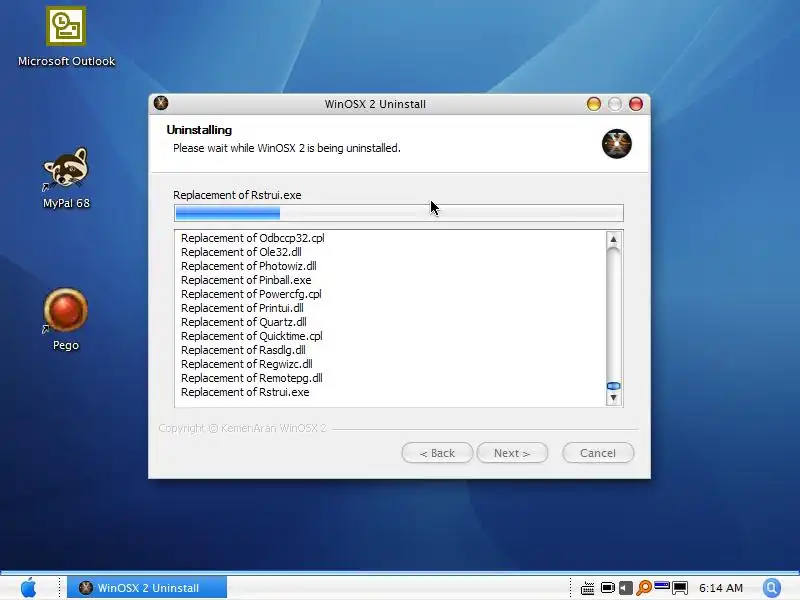This screenshot has width=800, height=600.
Task: Select 'Replacement of Ole32.dll' log line
Action: tap(241, 252)
